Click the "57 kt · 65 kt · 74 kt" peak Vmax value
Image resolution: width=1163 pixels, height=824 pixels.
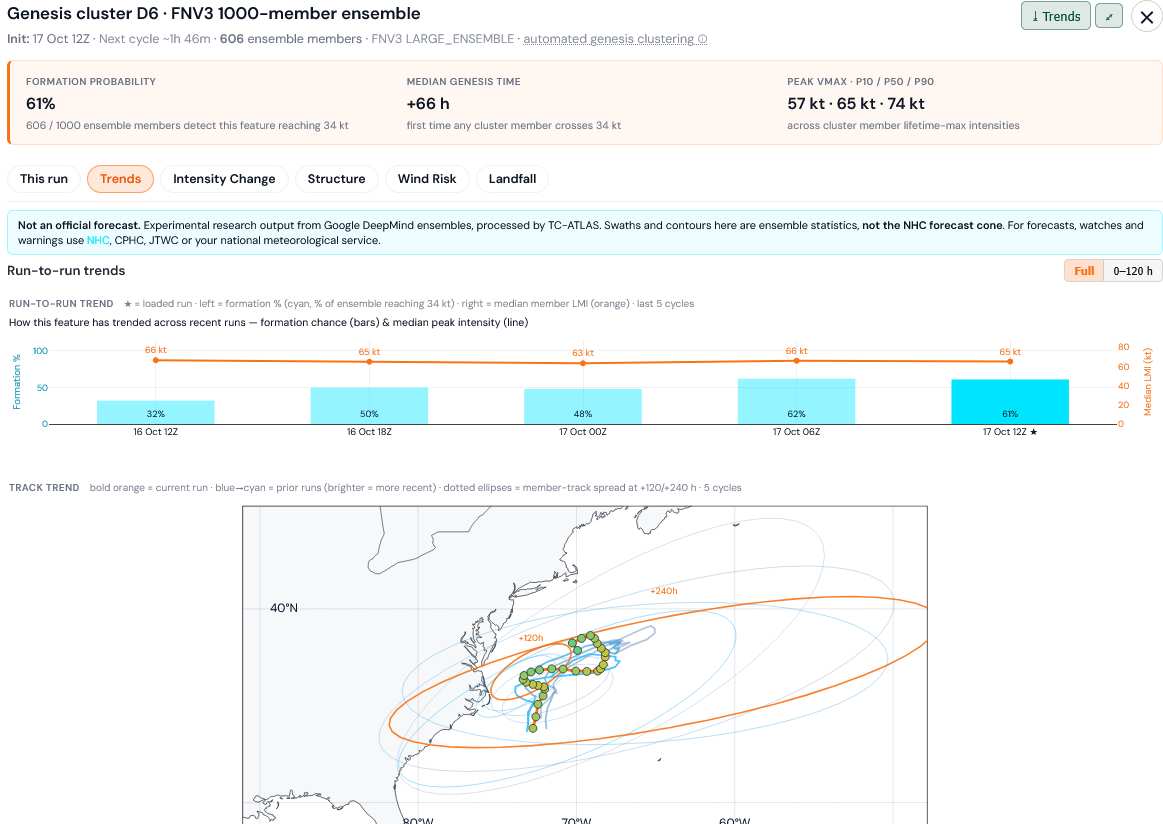[x=856, y=104]
